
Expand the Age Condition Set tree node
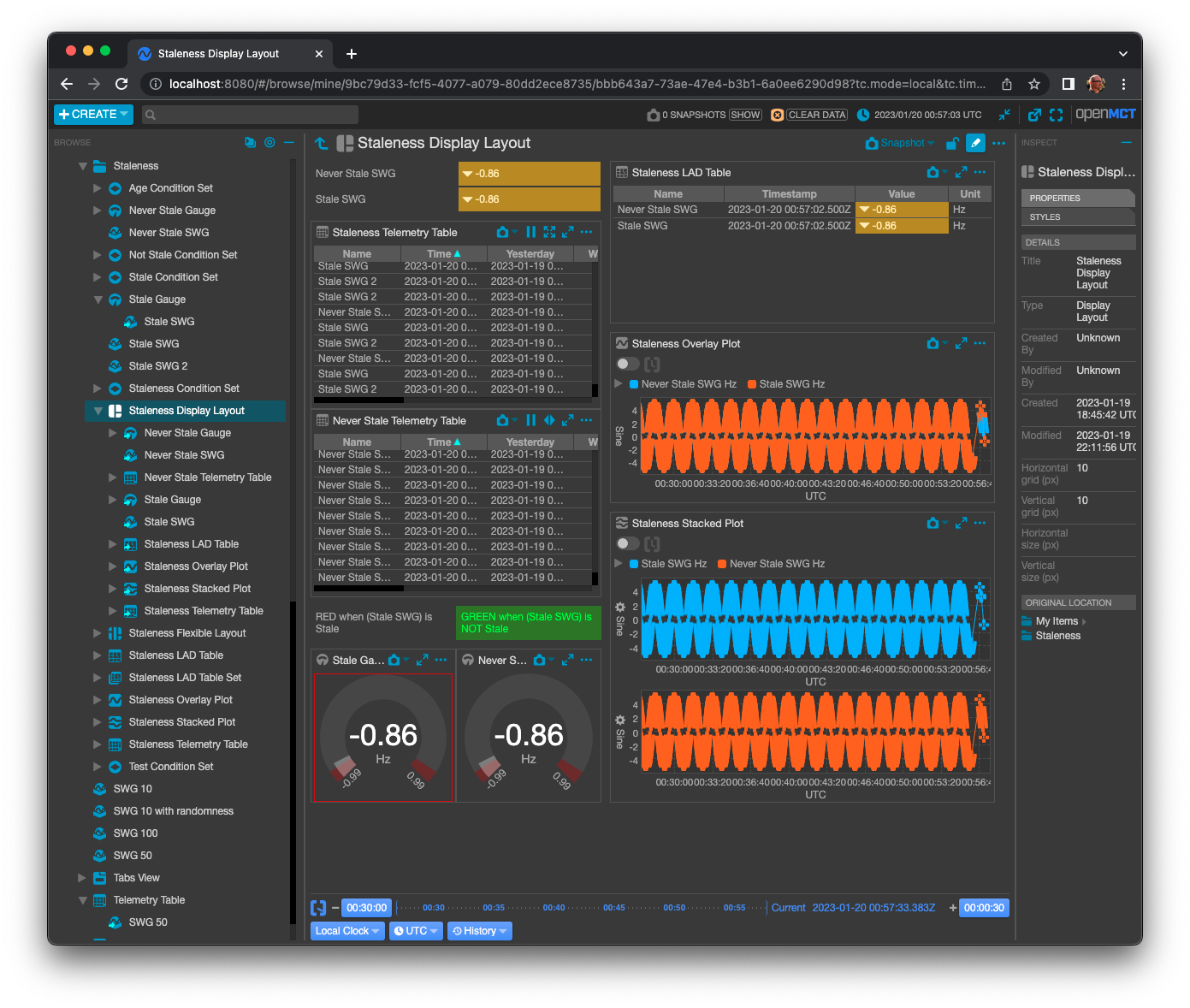point(97,187)
